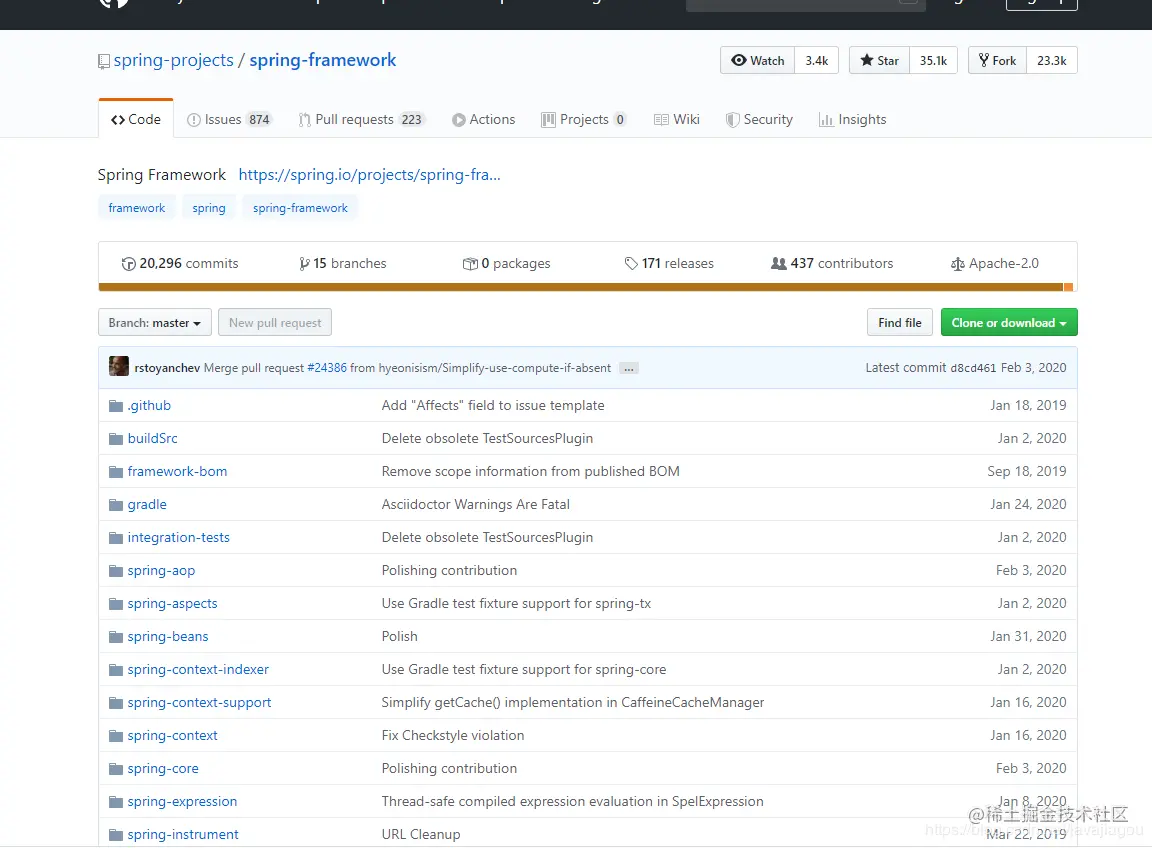Click the Pull requests icon
The width and height of the screenshot is (1152, 848).
coord(304,120)
